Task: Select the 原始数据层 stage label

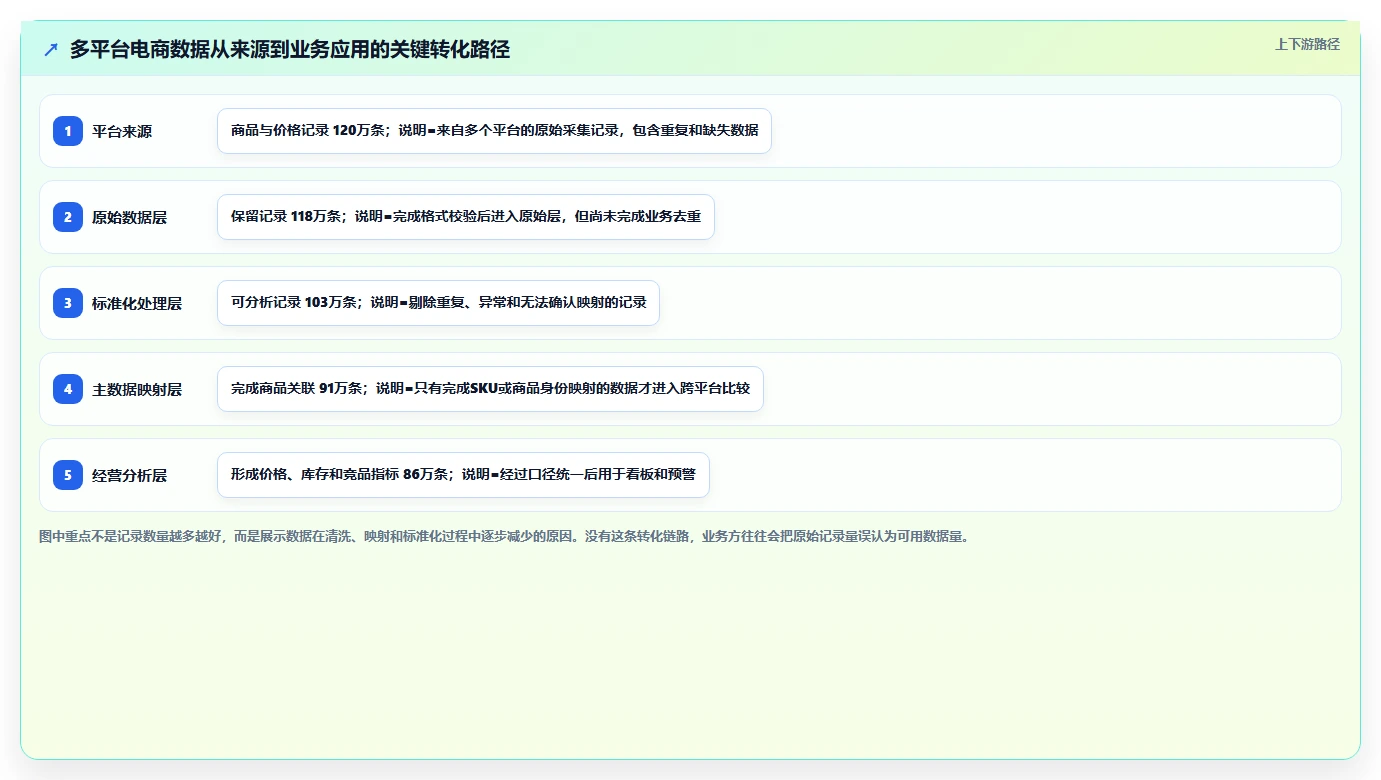Action: [130, 217]
